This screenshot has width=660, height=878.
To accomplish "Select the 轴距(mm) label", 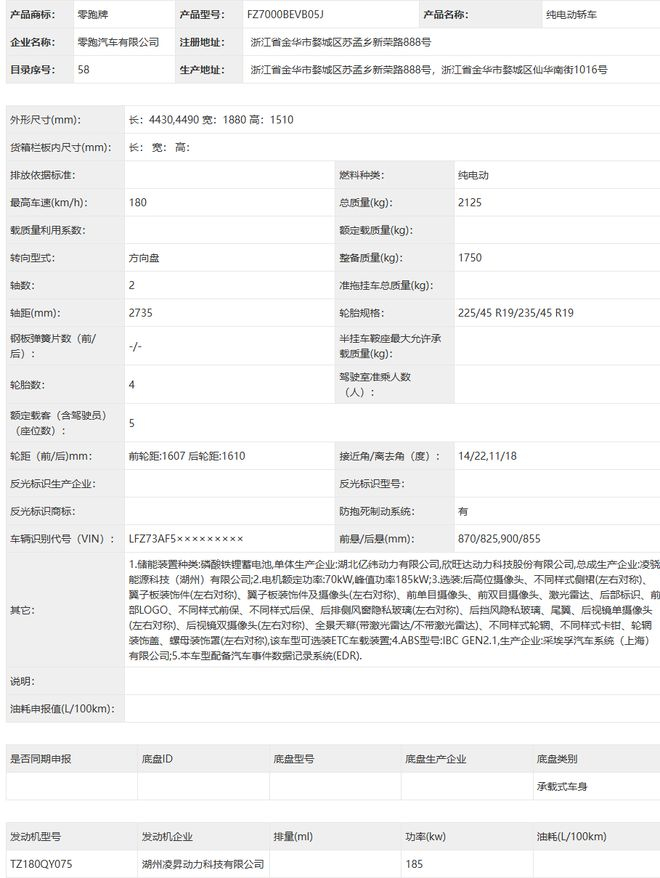I will 35,312.
